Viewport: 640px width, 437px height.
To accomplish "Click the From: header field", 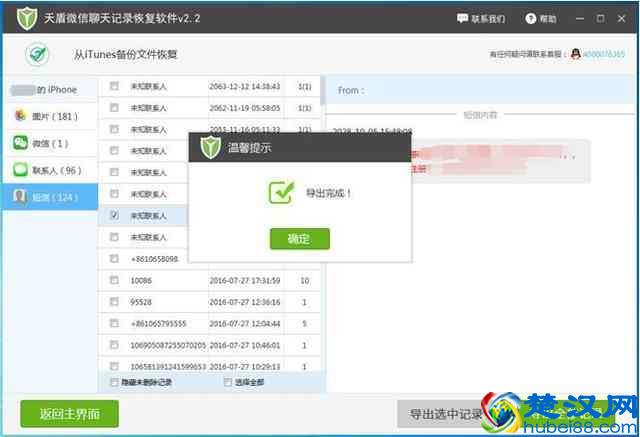I will pos(480,90).
